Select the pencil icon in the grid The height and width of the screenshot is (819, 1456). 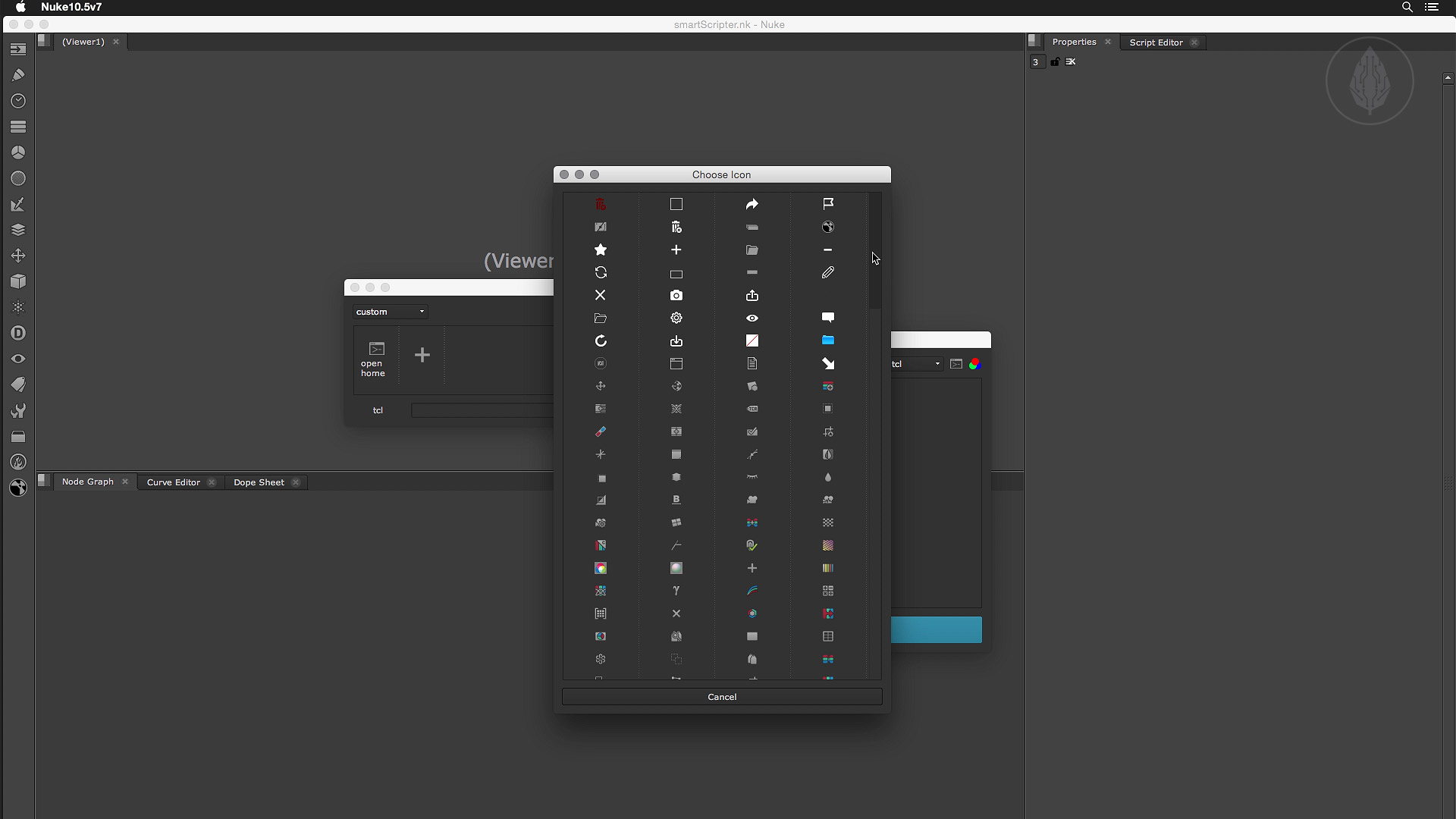click(x=828, y=272)
